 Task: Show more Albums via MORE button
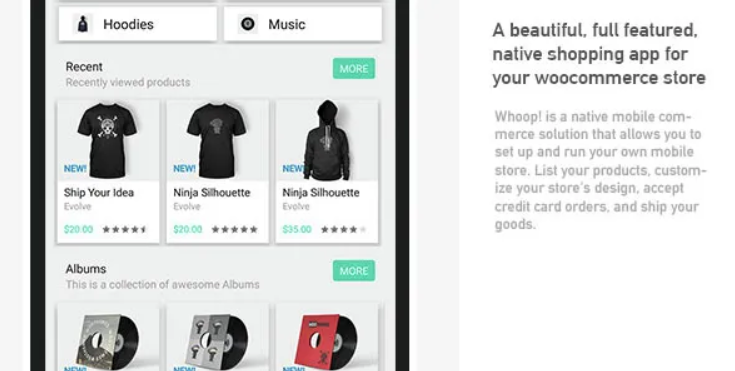(x=354, y=271)
